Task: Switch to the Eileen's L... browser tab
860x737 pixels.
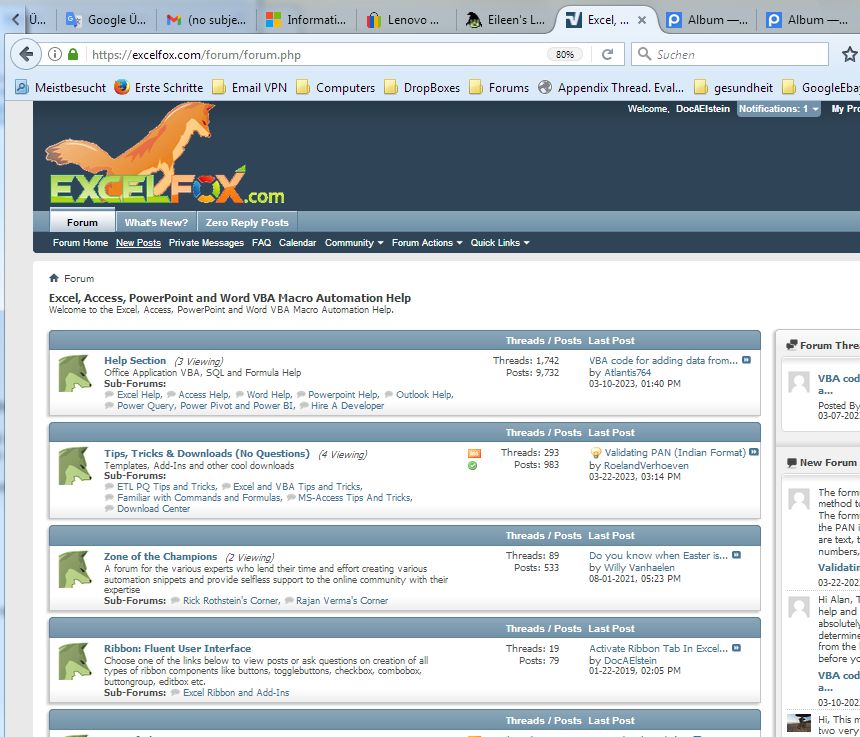Action: (x=506, y=20)
